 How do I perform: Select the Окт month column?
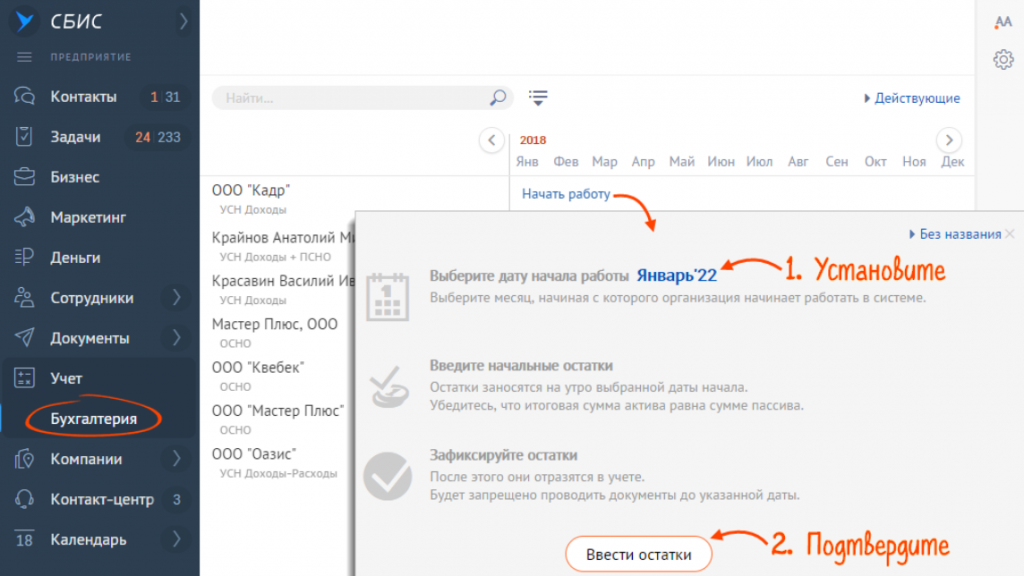(x=875, y=161)
